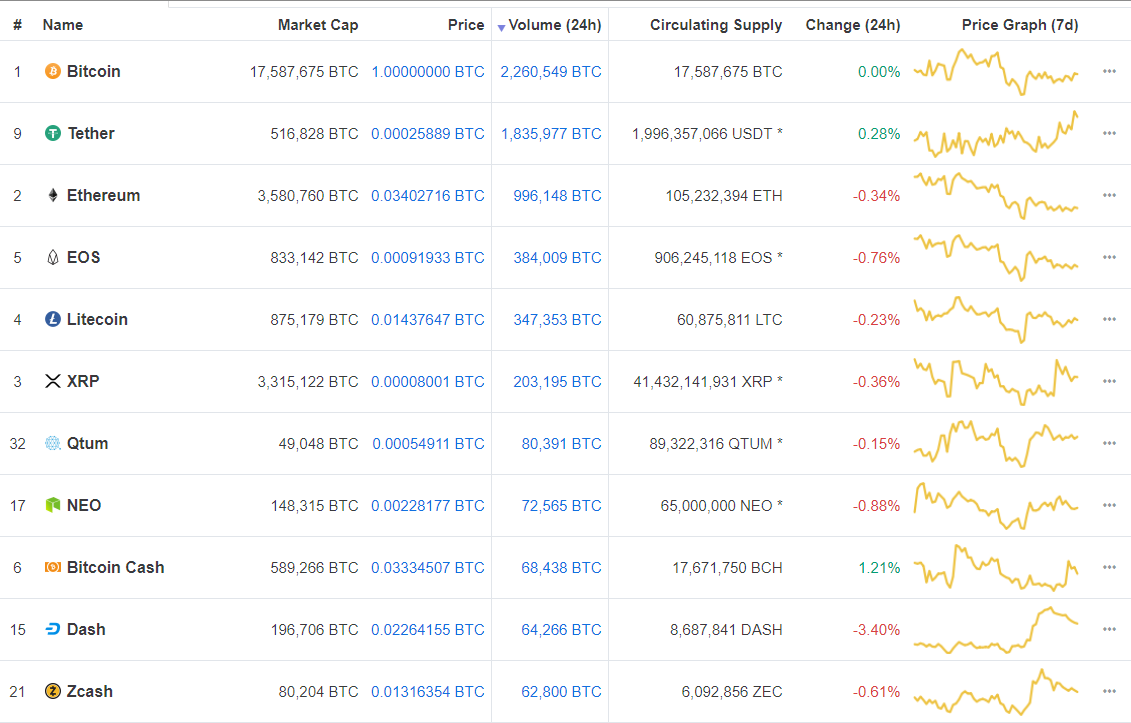Open the ellipsis menu for Qtum row

point(1109,444)
